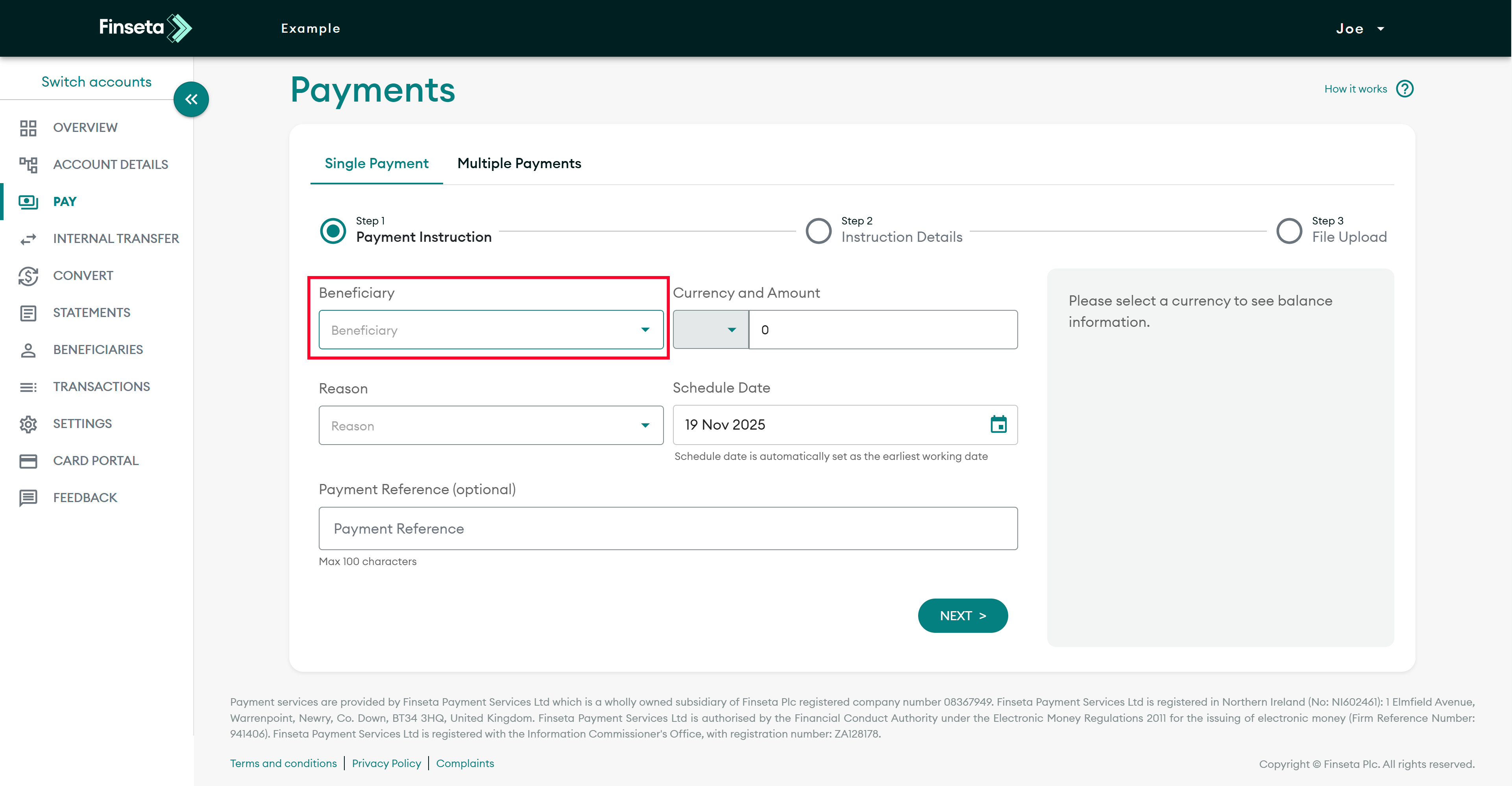Click the Card Portal card icon
This screenshot has width=1512, height=786.
click(28, 461)
